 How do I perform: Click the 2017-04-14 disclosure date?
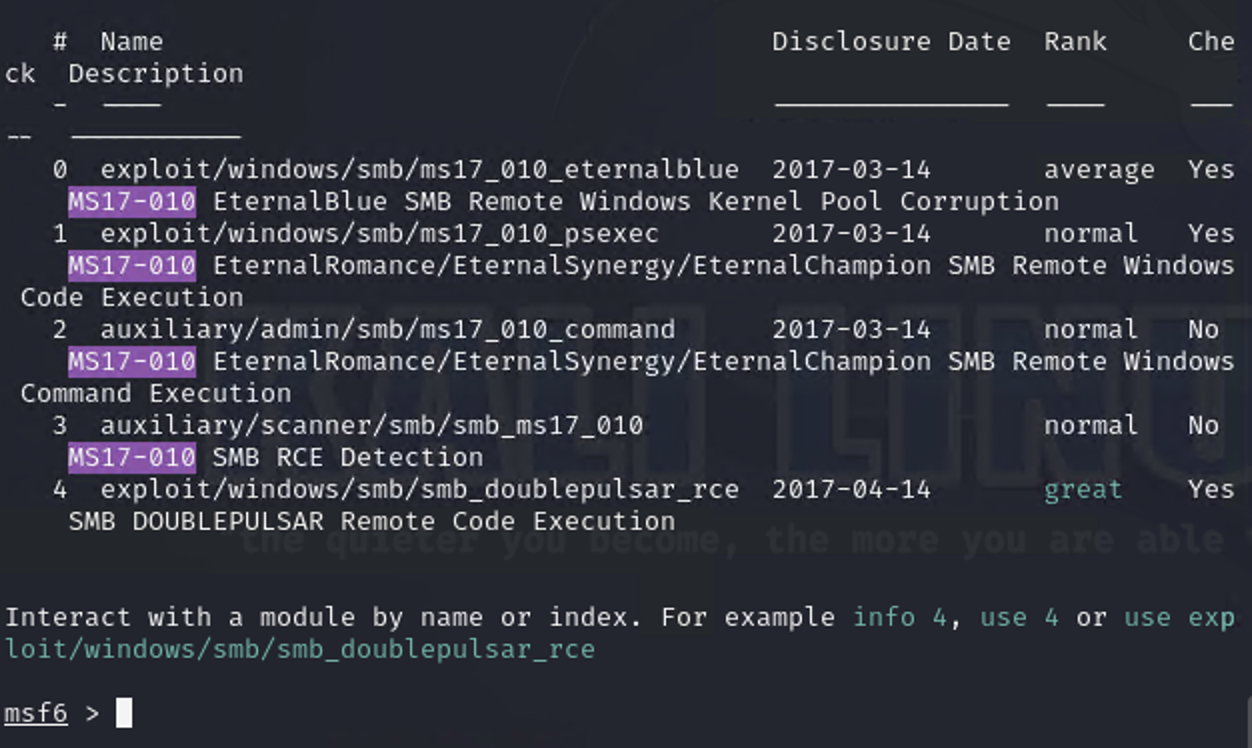851,490
